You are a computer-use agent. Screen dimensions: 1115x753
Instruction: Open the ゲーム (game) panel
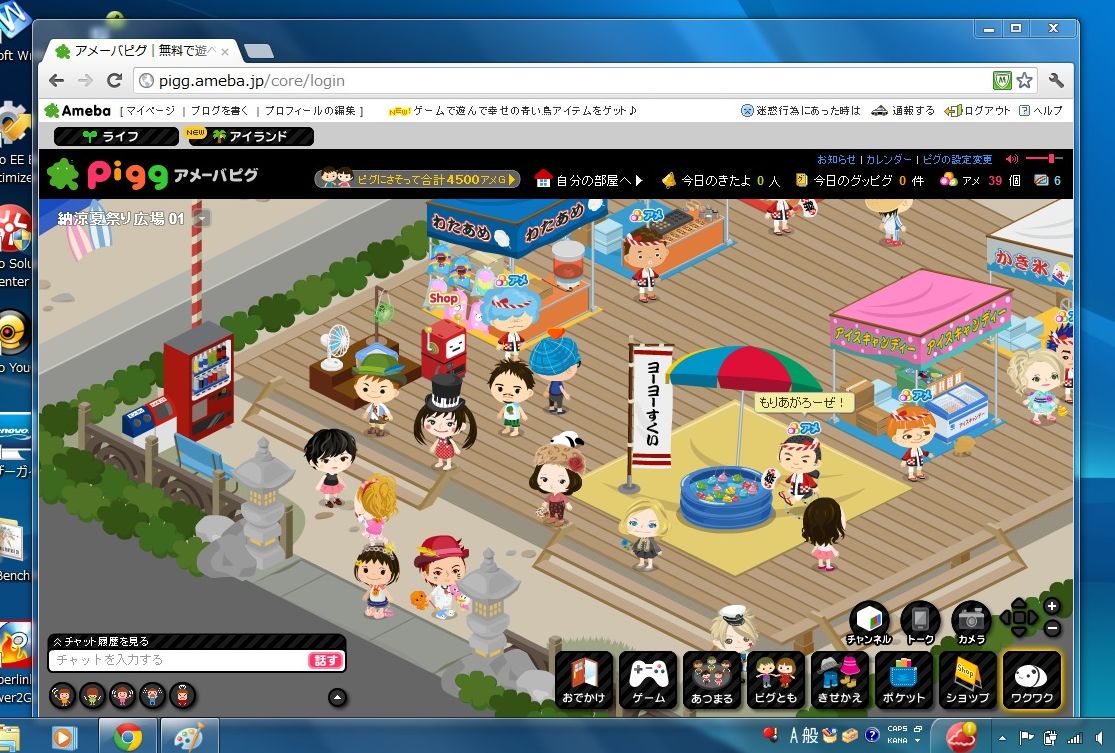click(648, 680)
